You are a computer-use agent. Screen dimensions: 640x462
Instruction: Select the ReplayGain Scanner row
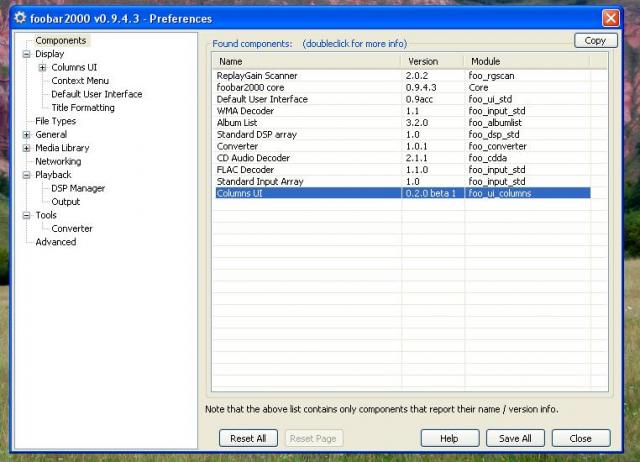[402, 76]
